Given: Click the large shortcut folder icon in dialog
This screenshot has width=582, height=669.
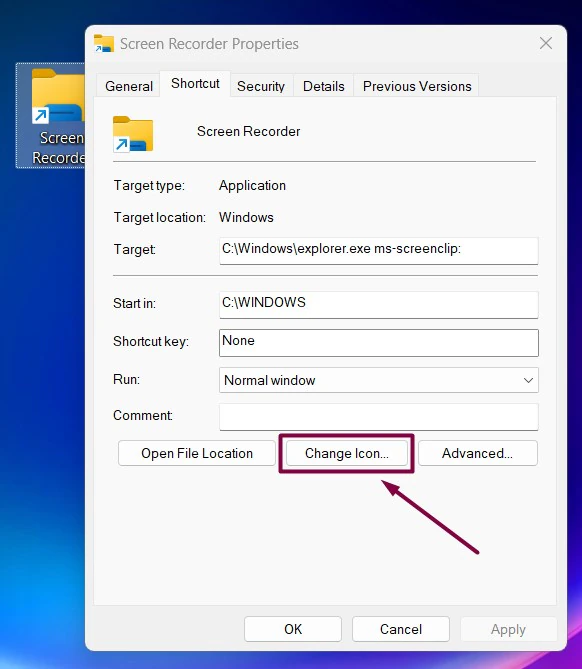Looking at the screenshot, I should [x=133, y=134].
